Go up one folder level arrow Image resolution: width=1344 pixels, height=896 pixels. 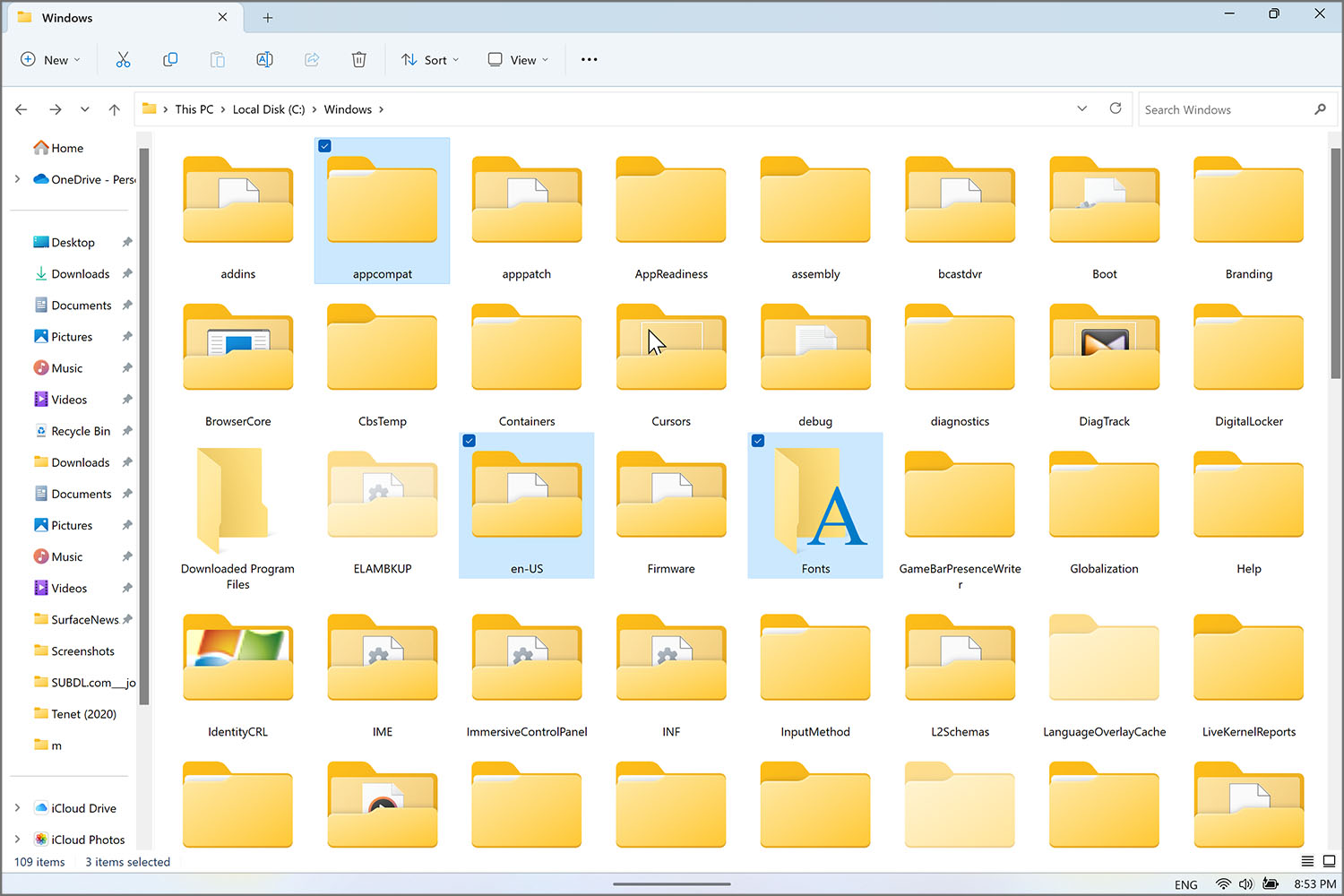(115, 109)
